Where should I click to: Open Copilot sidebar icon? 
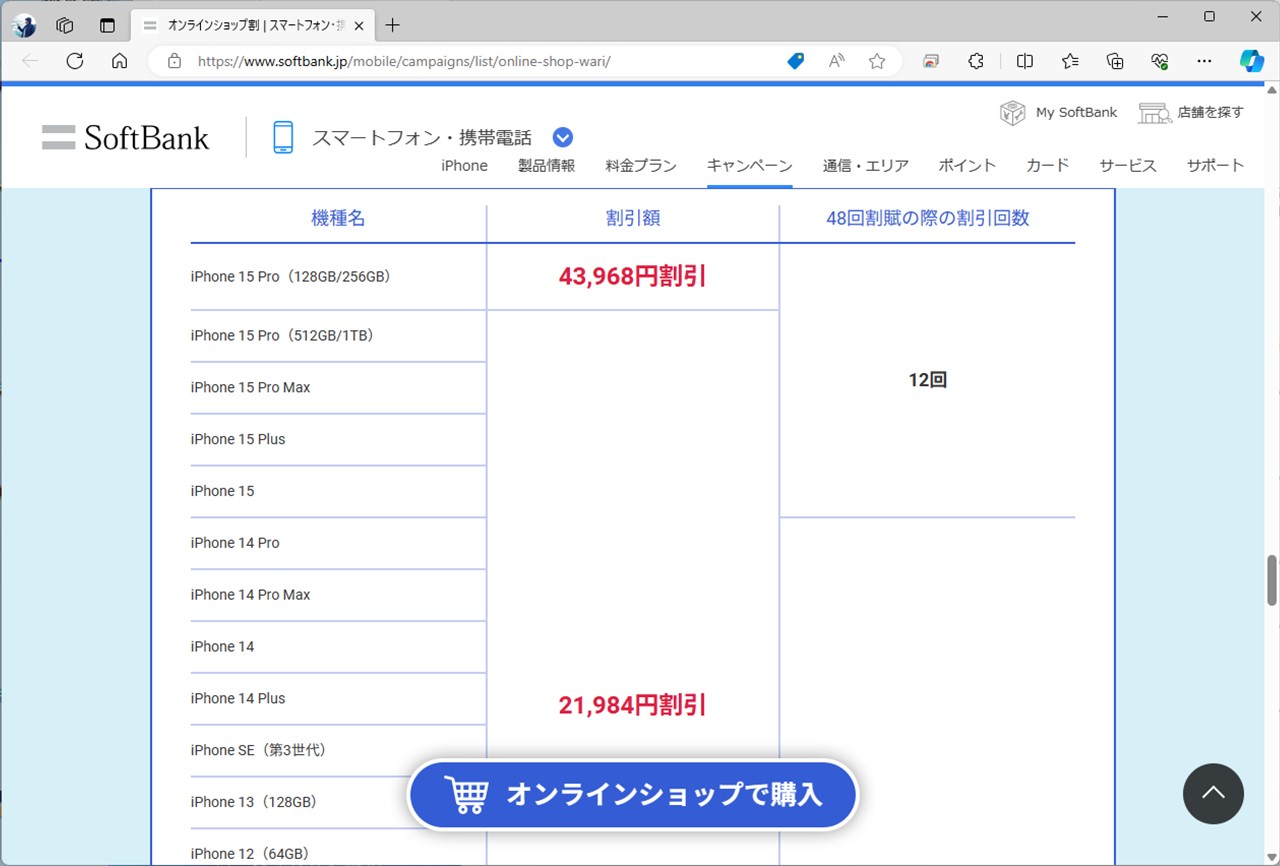coord(1252,61)
